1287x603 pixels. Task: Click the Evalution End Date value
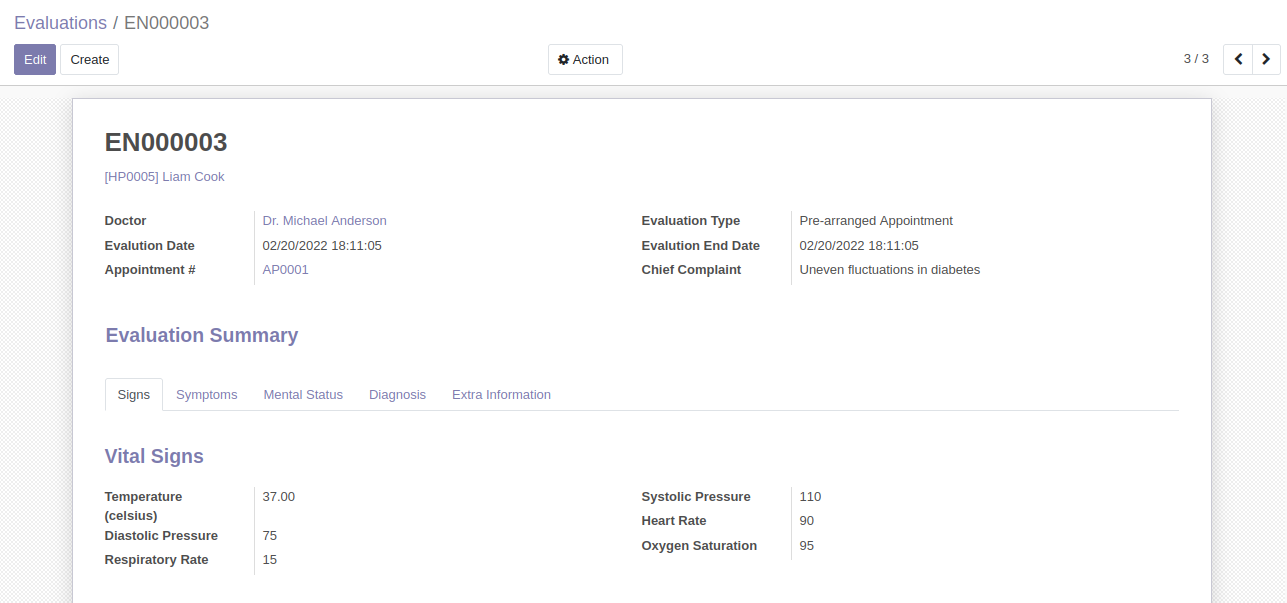pyautogui.click(x=859, y=246)
